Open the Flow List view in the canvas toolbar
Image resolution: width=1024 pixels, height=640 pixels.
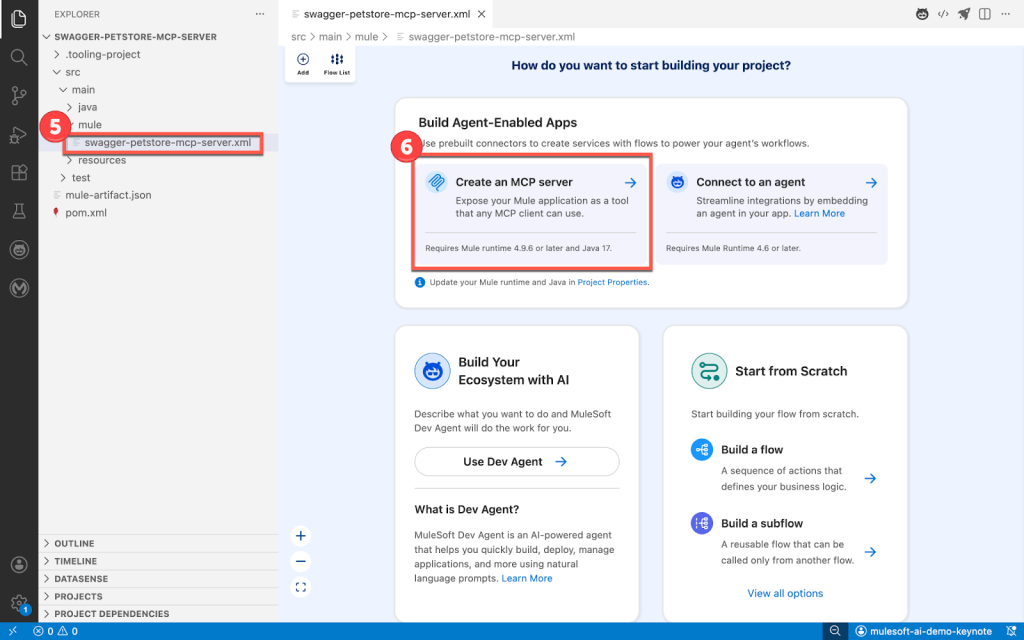click(x=337, y=61)
